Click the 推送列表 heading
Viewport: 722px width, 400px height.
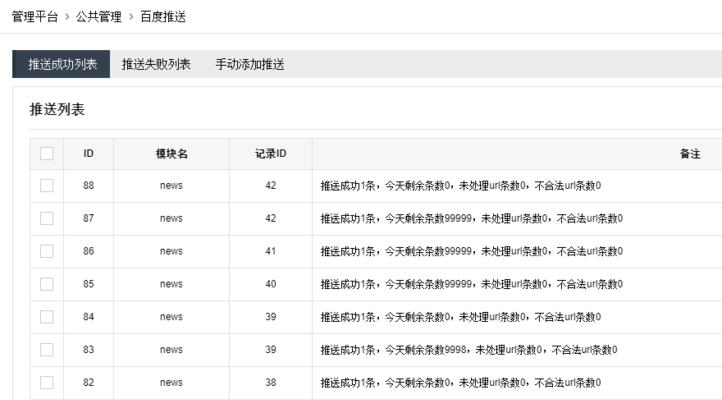(x=57, y=109)
